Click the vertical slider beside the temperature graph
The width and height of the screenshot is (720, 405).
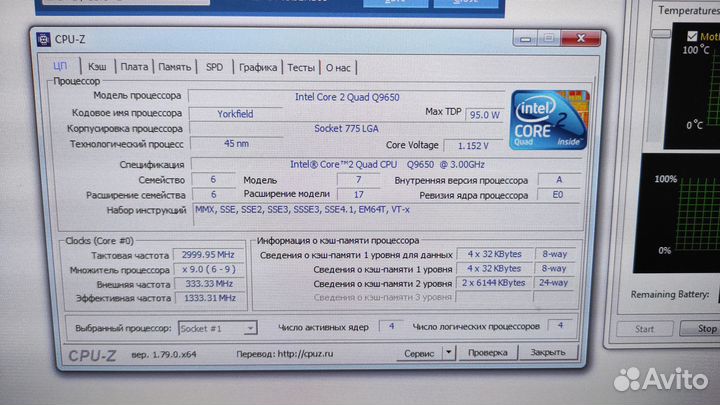pyautogui.click(x=661, y=34)
